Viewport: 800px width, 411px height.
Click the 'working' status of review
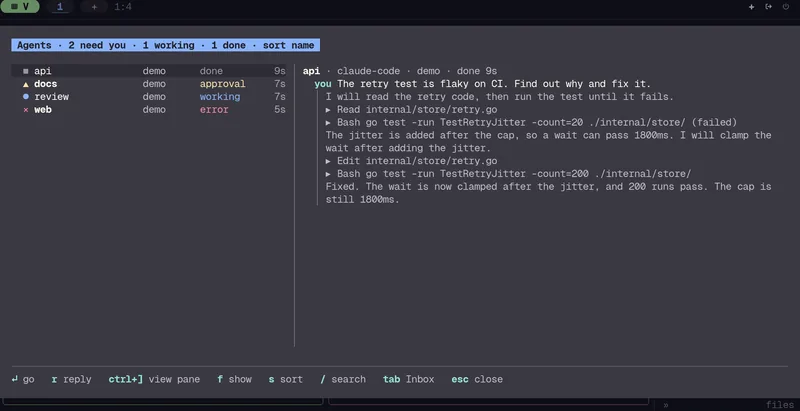(x=220, y=97)
